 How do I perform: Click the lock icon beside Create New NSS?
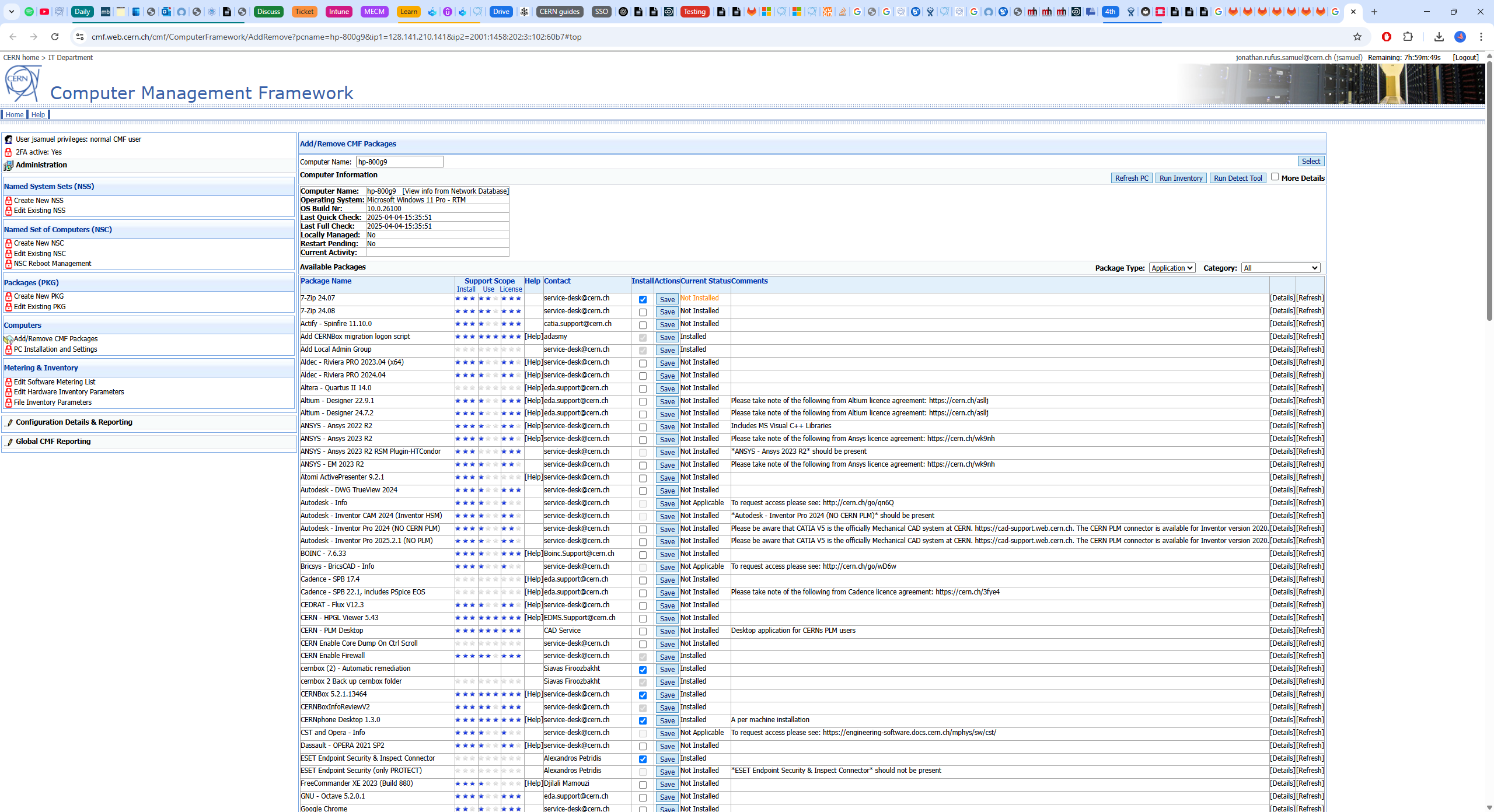[9, 201]
